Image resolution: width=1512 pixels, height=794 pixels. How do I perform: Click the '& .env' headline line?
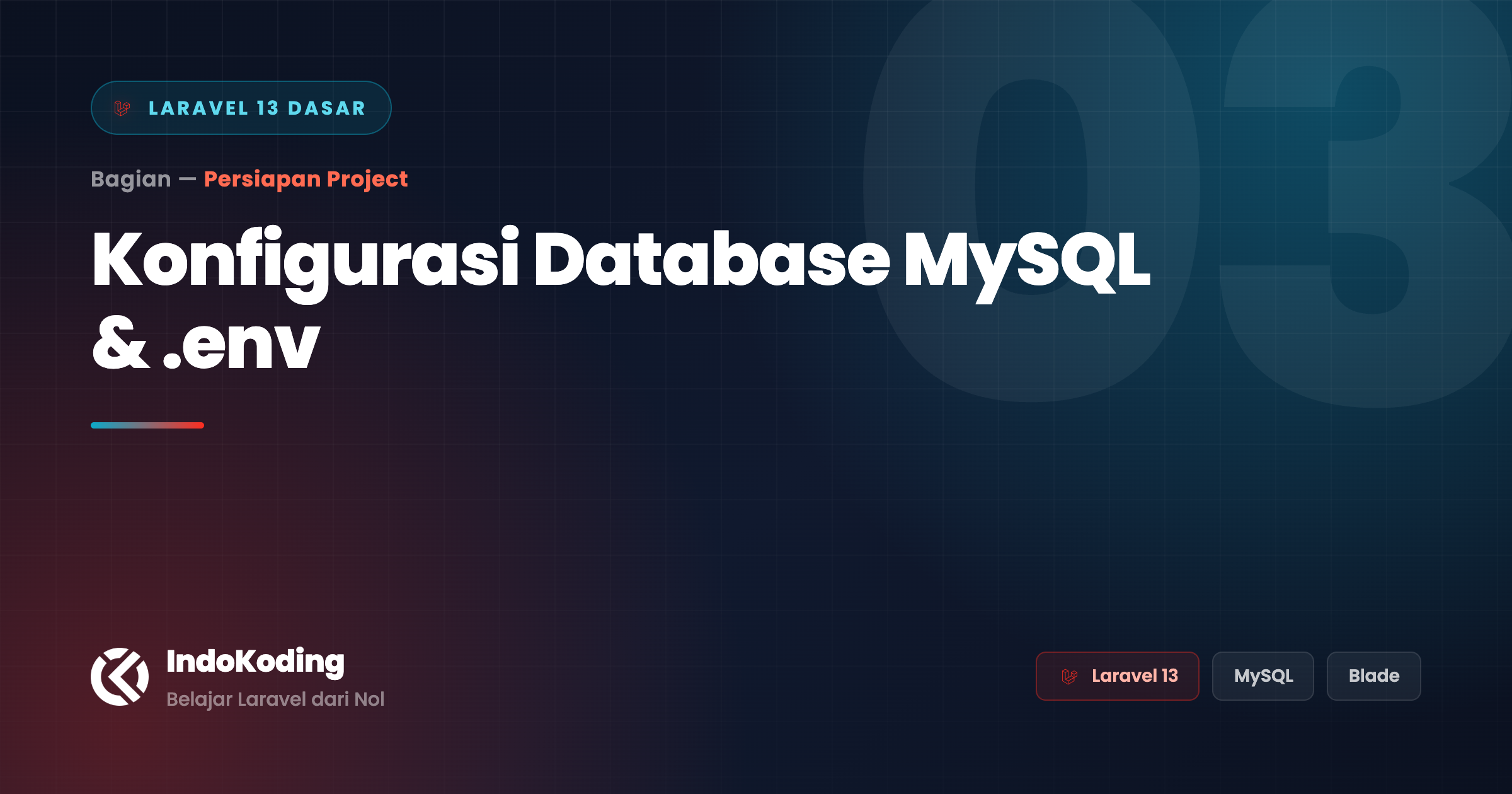(206, 343)
